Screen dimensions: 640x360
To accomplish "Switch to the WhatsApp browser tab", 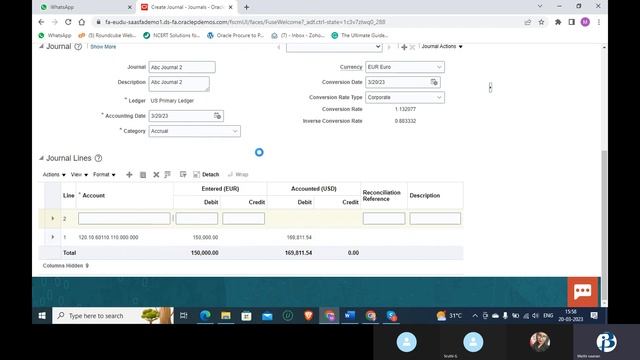I will 86,7.
